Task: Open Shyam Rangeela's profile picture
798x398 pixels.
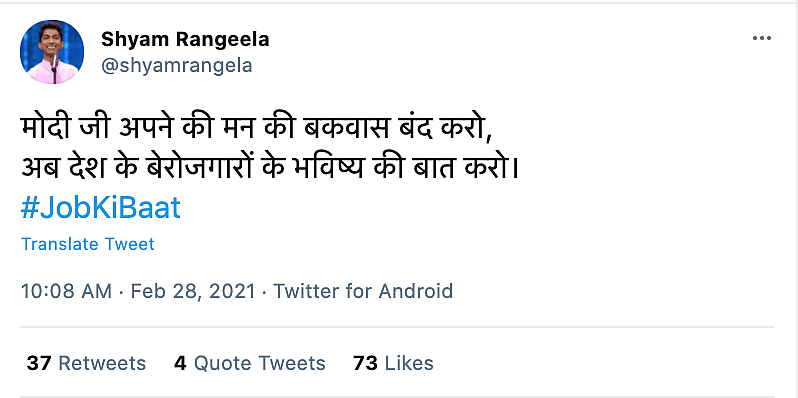Action: click(x=52, y=52)
